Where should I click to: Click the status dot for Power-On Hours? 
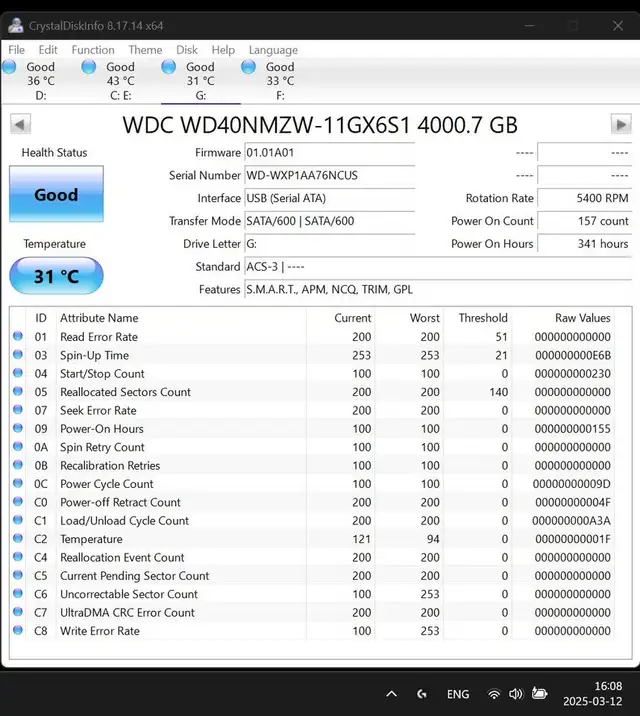pyautogui.click(x=18, y=428)
